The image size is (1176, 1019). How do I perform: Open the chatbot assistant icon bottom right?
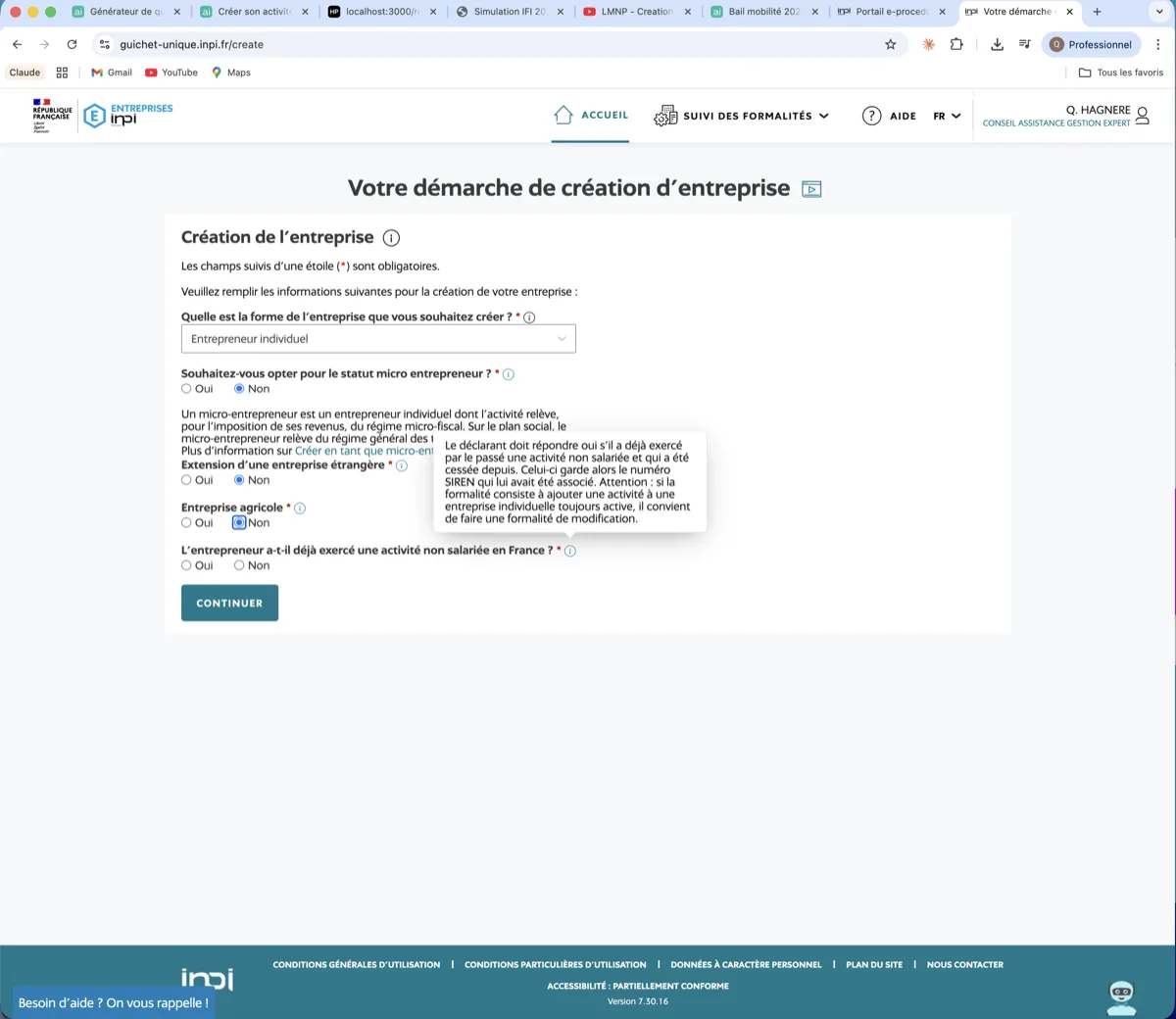pos(1120,995)
